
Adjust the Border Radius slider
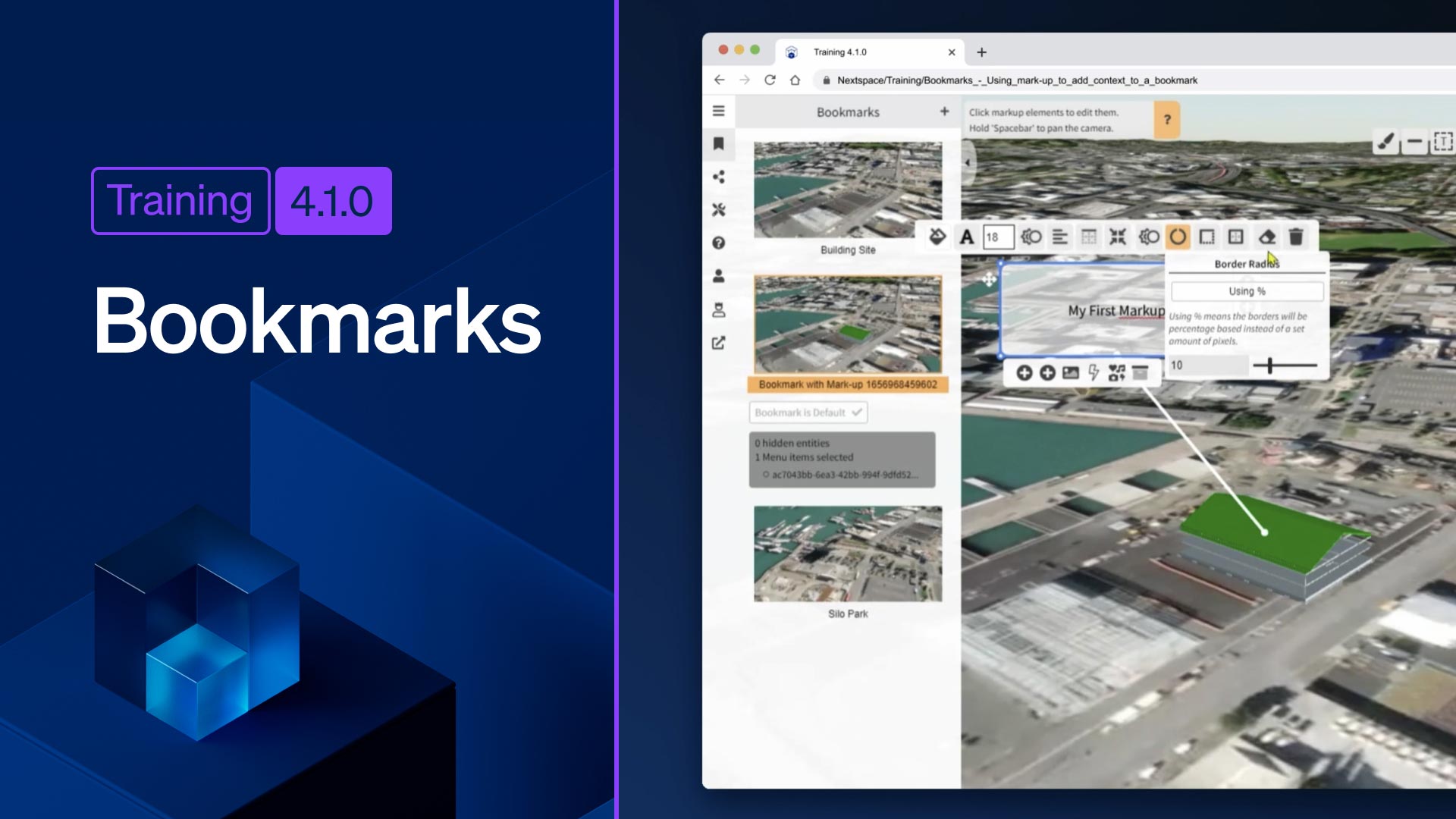tap(1285, 366)
